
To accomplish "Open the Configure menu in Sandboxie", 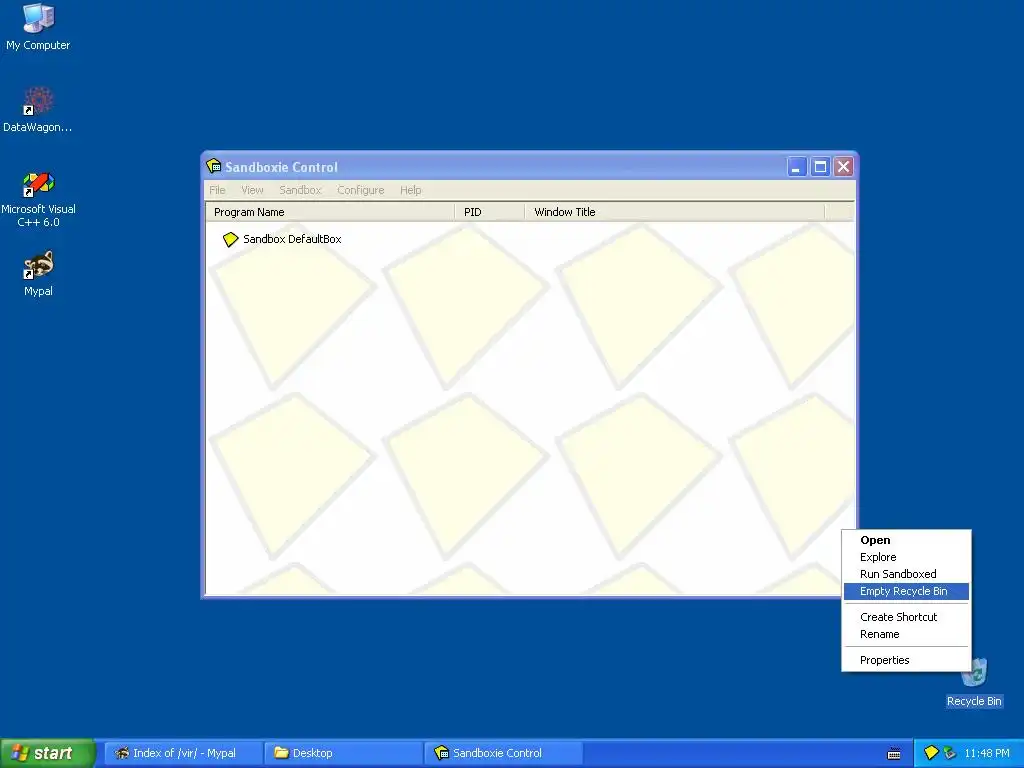I will pyautogui.click(x=360, y=190).
